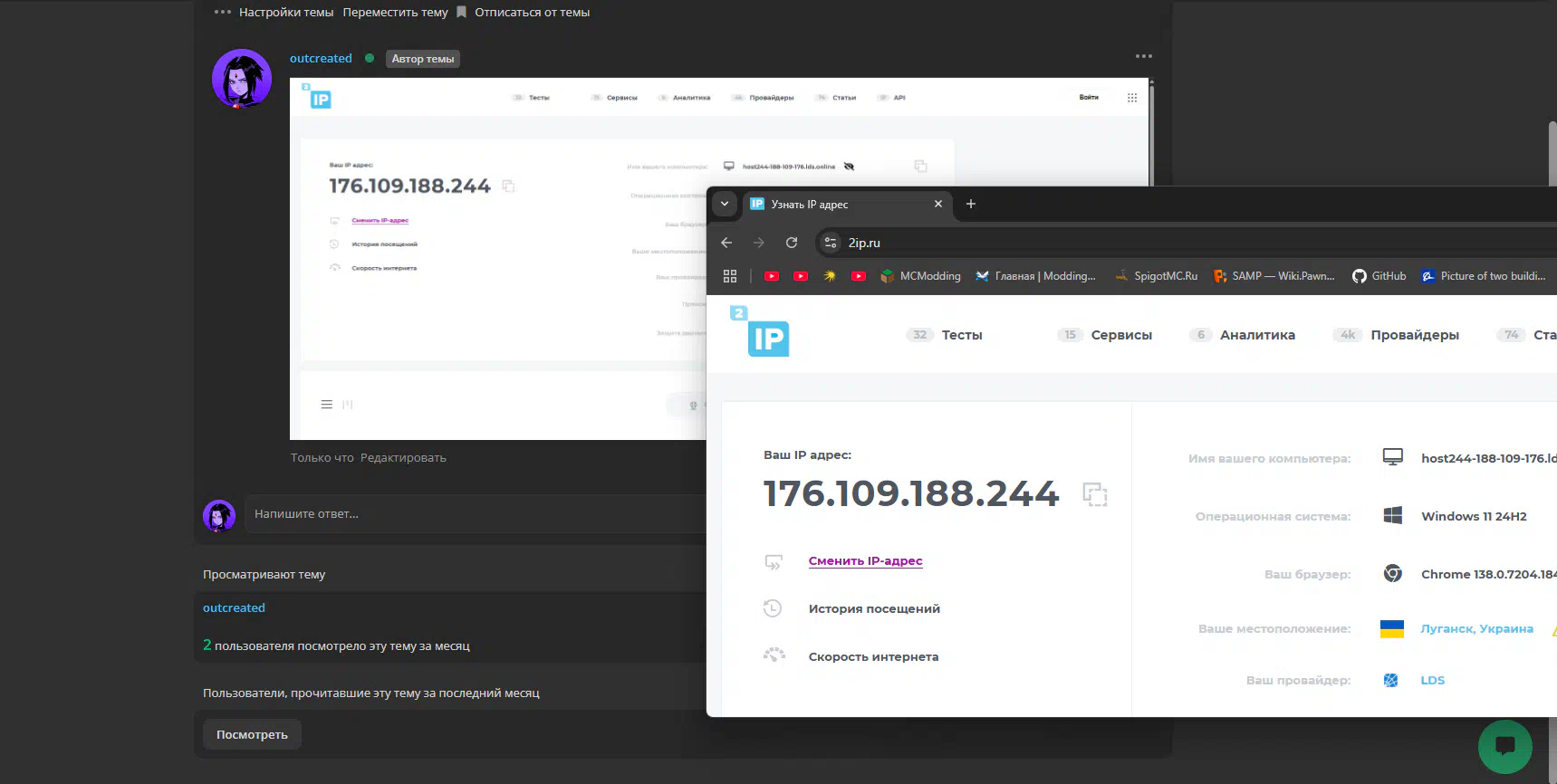Open a new browser tab with plus
This screenshot has width=1557, height=784.
pos(971,204)
